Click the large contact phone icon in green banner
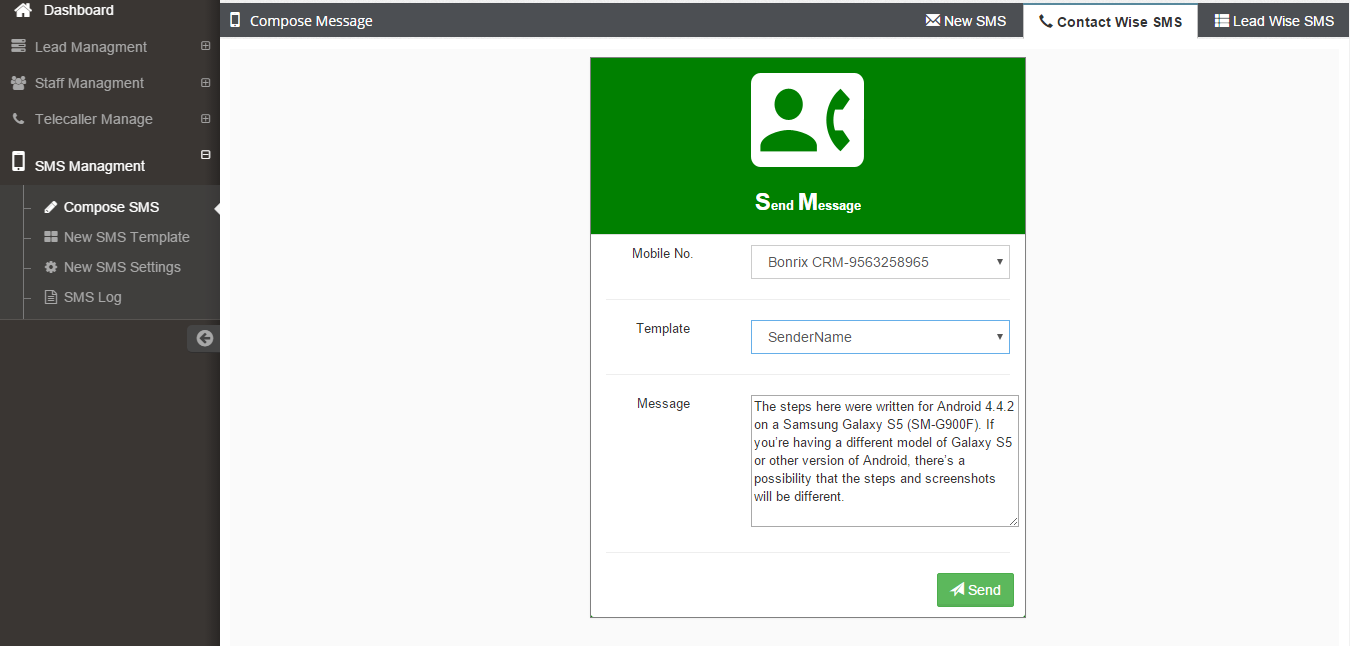This screenshot has height=646, width=1350. [x=807, y=120]
